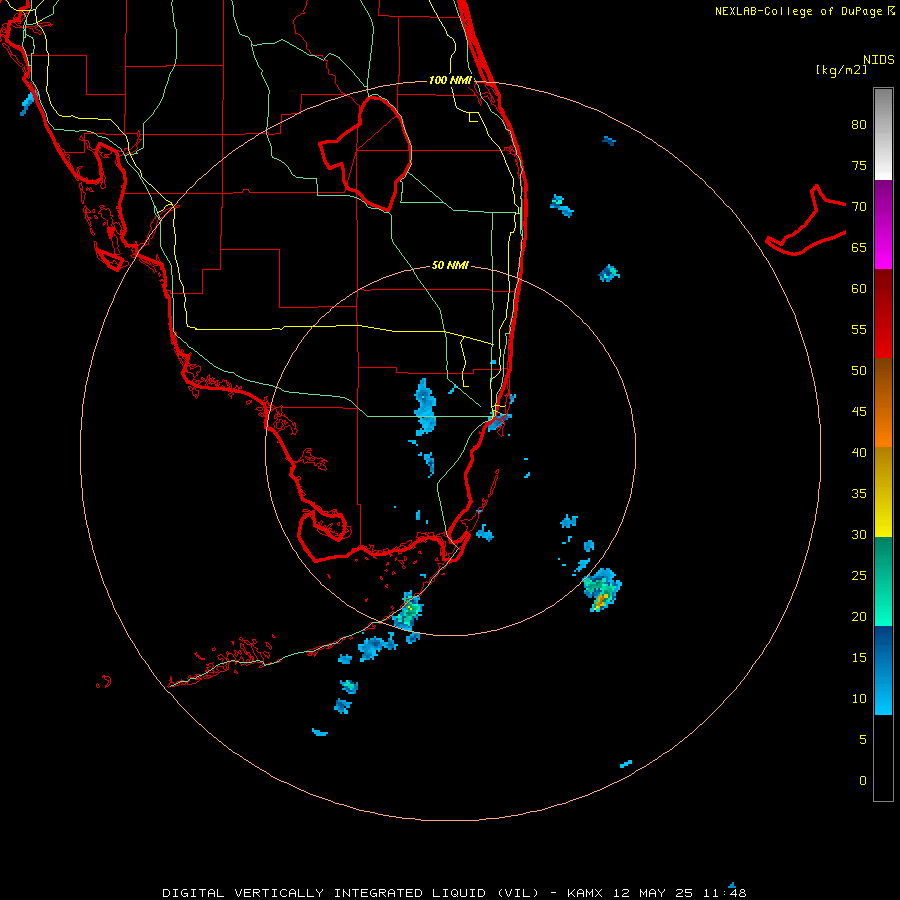Click the green-core storm cell over the upper Keys
Image resolution: width=900 pixels, height=900 pixels.
click(409, 610)
